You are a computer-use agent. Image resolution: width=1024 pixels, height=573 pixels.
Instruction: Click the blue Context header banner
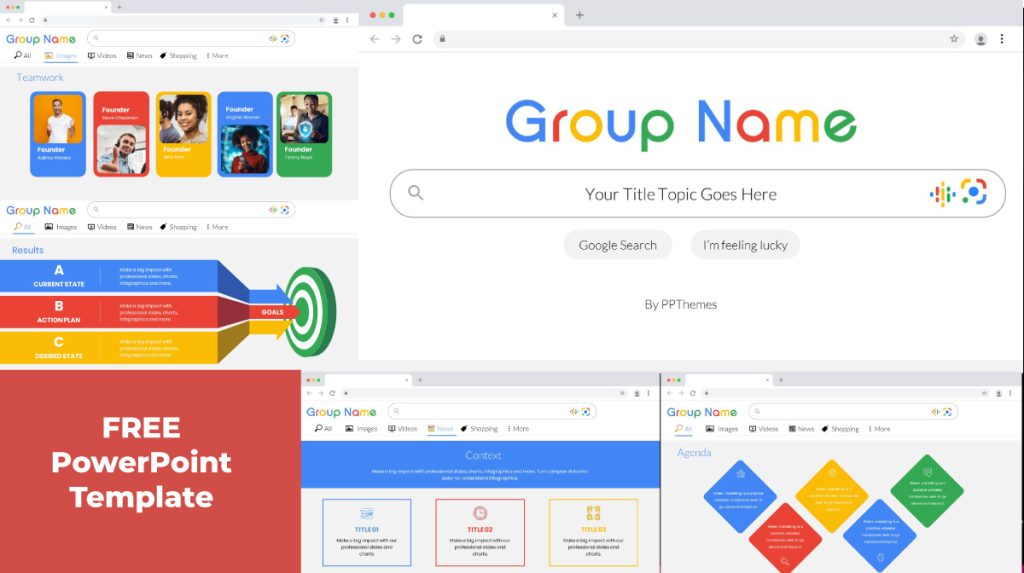[481, 465]
